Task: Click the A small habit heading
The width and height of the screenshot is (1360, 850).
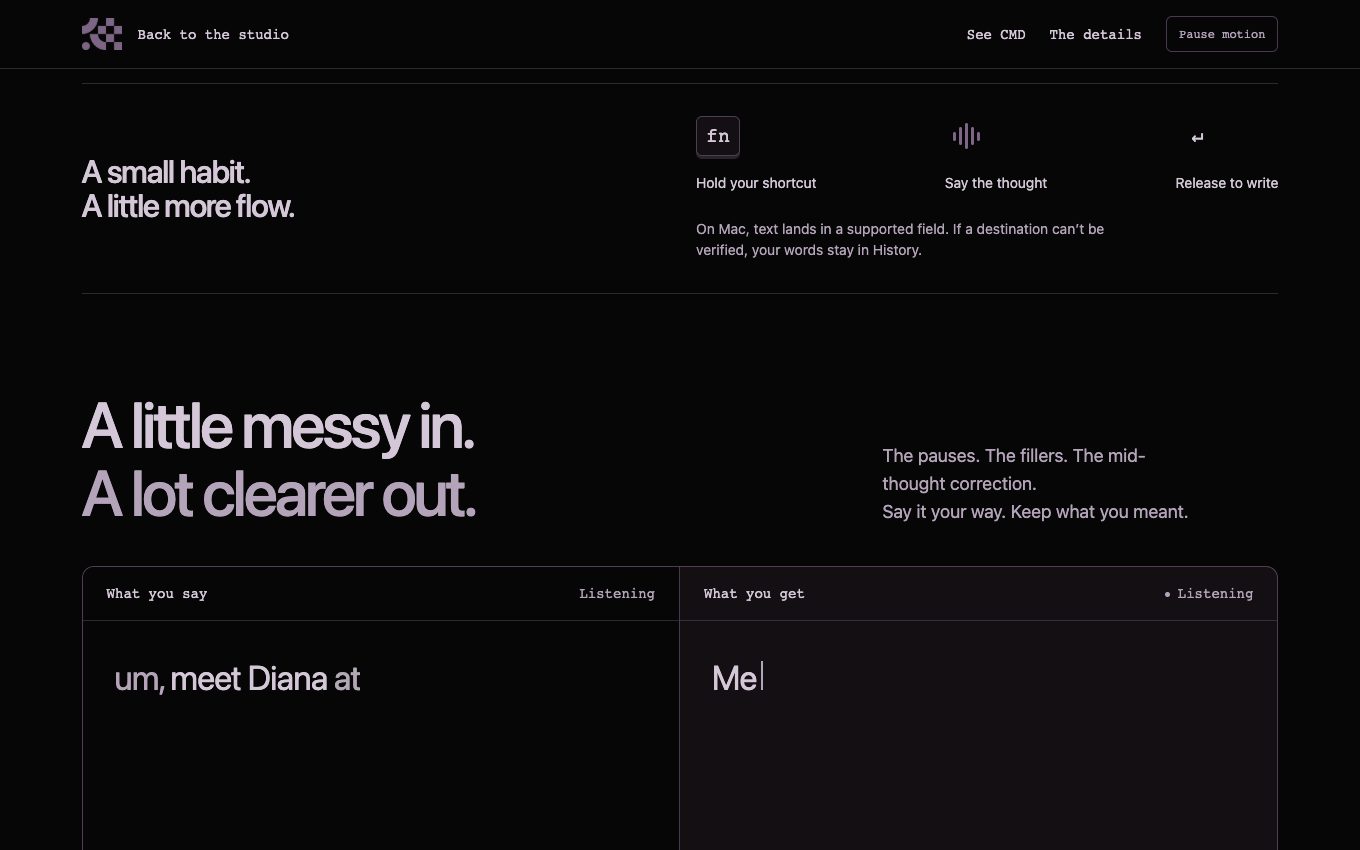Action: (x=166, y=172)
